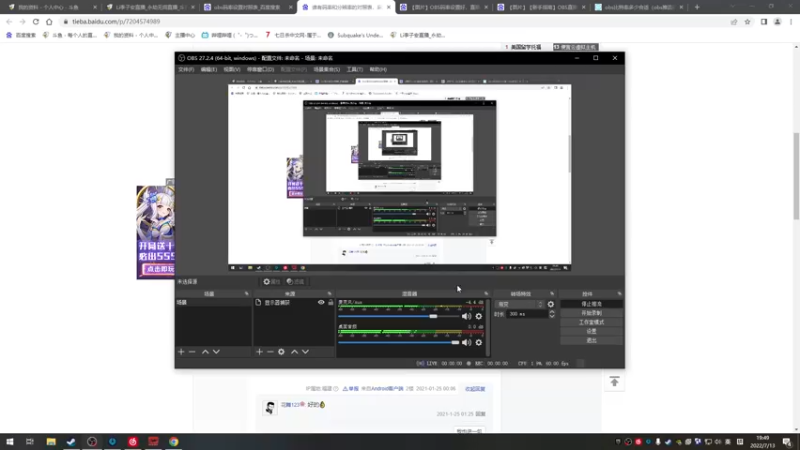Move scene down with arrow
Image resolution: width=800 pixels, height=450 pixels.
pos(216,352)
